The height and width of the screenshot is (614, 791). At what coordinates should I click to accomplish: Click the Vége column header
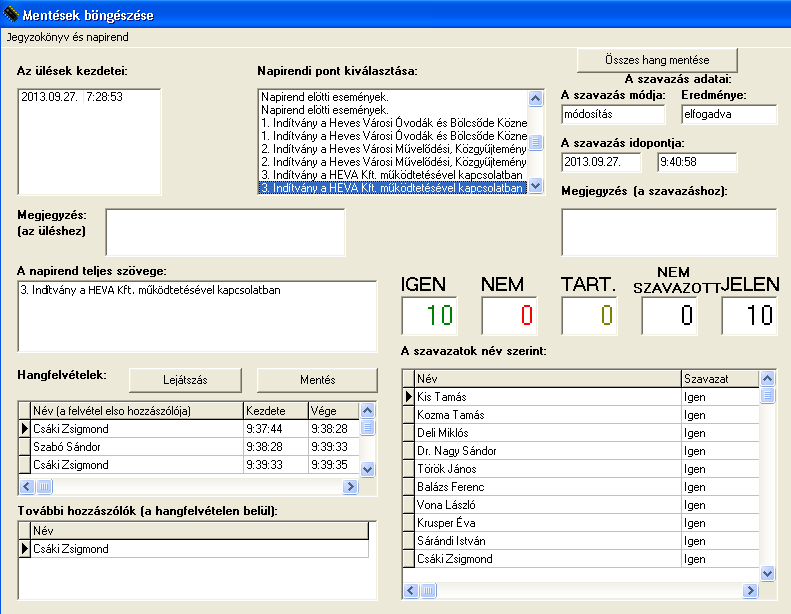333,411
